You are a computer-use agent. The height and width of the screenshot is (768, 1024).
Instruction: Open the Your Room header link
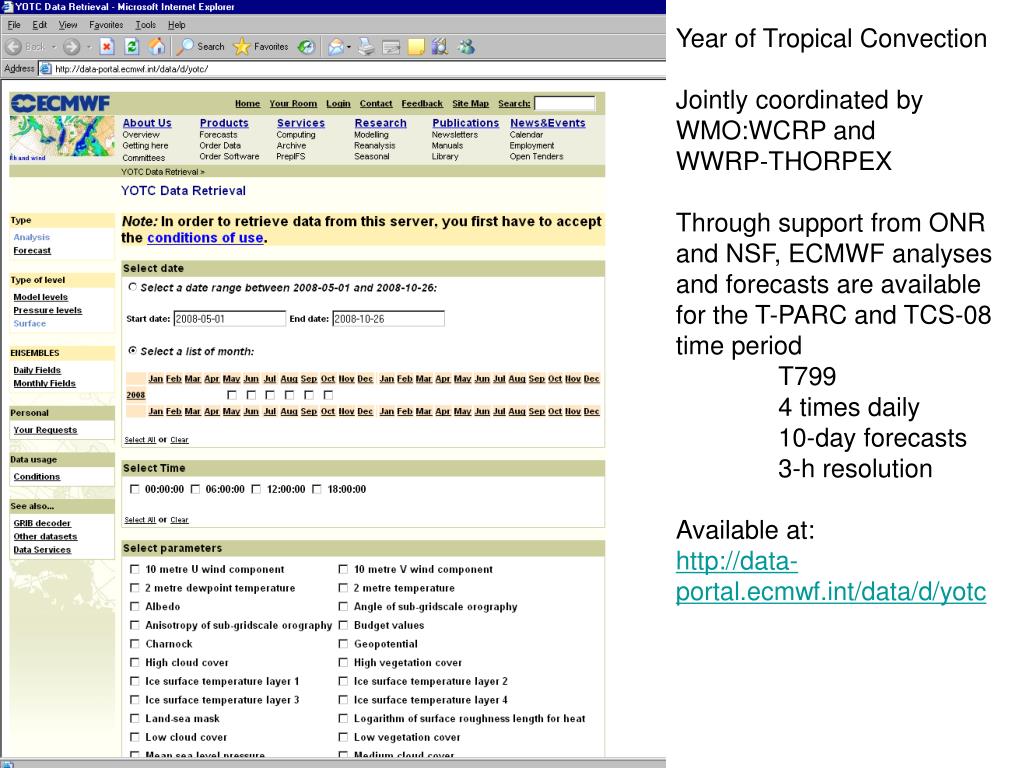293,104
